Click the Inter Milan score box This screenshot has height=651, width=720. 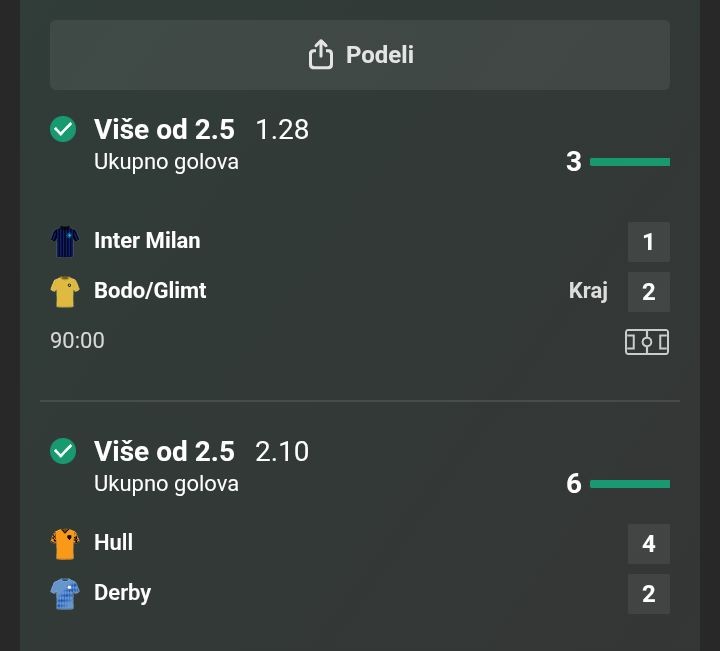tap(649, 242)
